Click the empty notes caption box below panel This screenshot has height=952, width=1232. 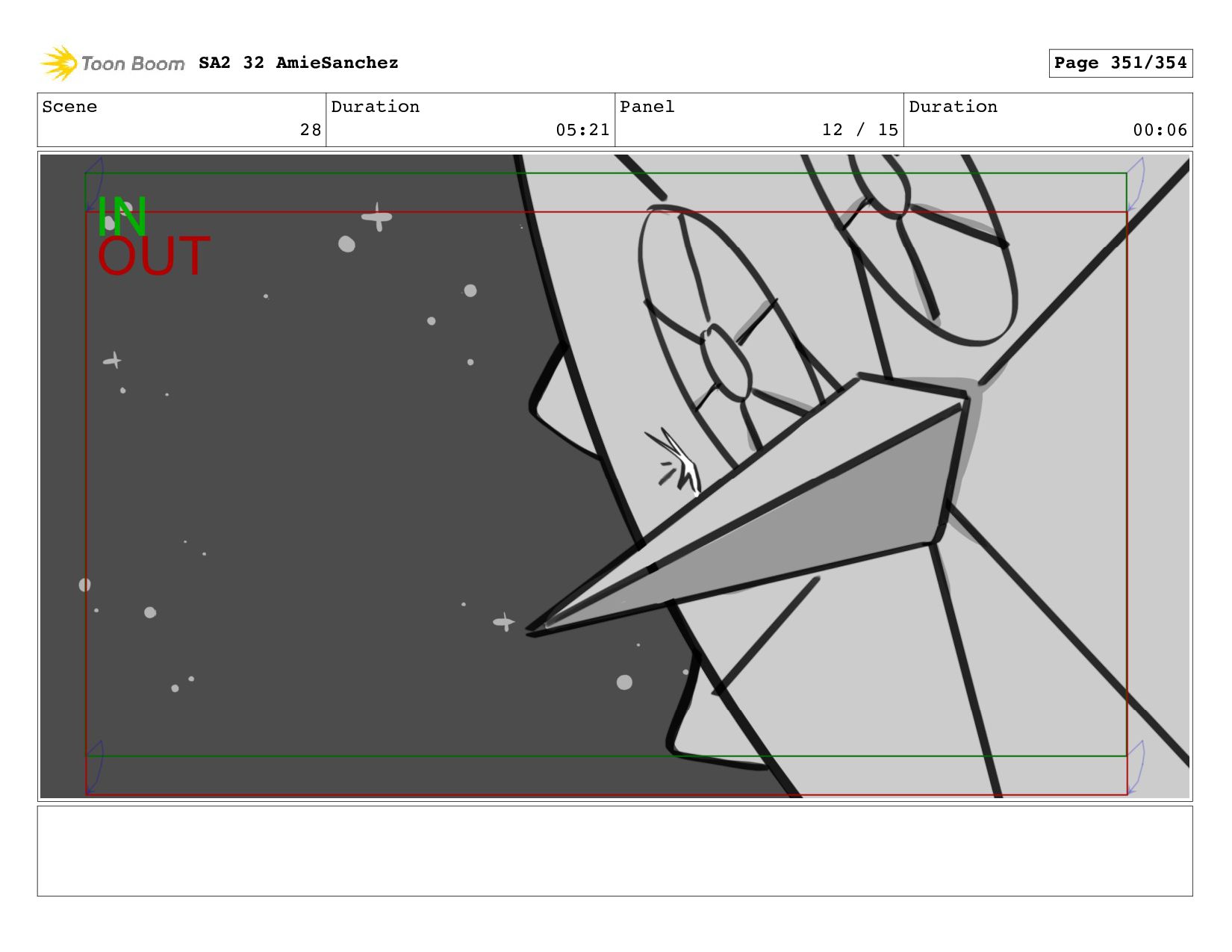coord(615,851)
